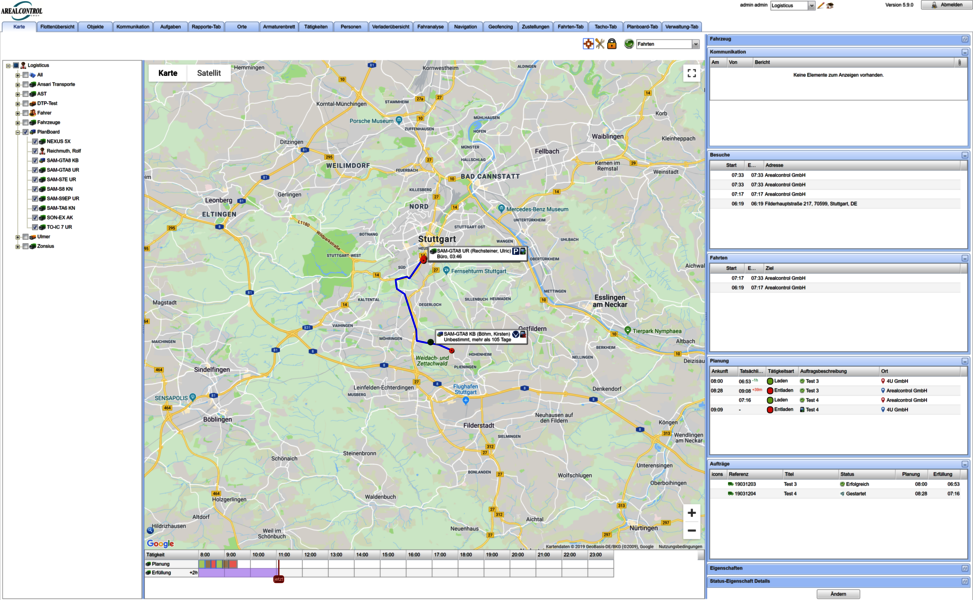Click the green Erfolgreich status icon
Viewport: 973px width, 600px height.
click(x=843, y=484)
